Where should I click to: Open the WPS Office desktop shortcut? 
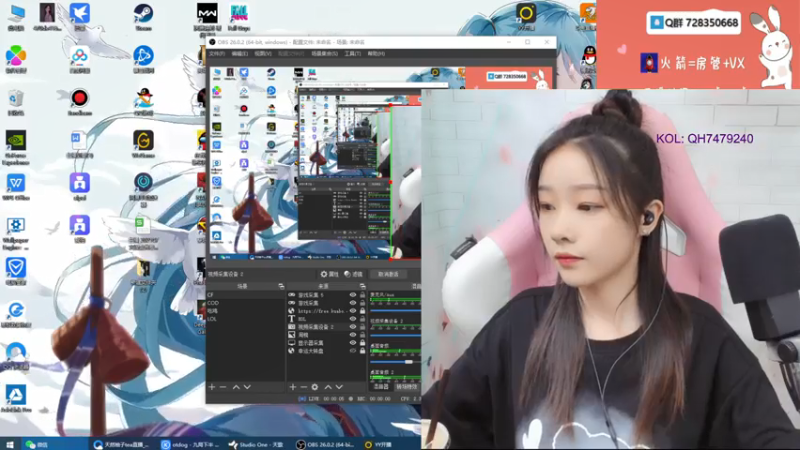click(x=16, y=187)
